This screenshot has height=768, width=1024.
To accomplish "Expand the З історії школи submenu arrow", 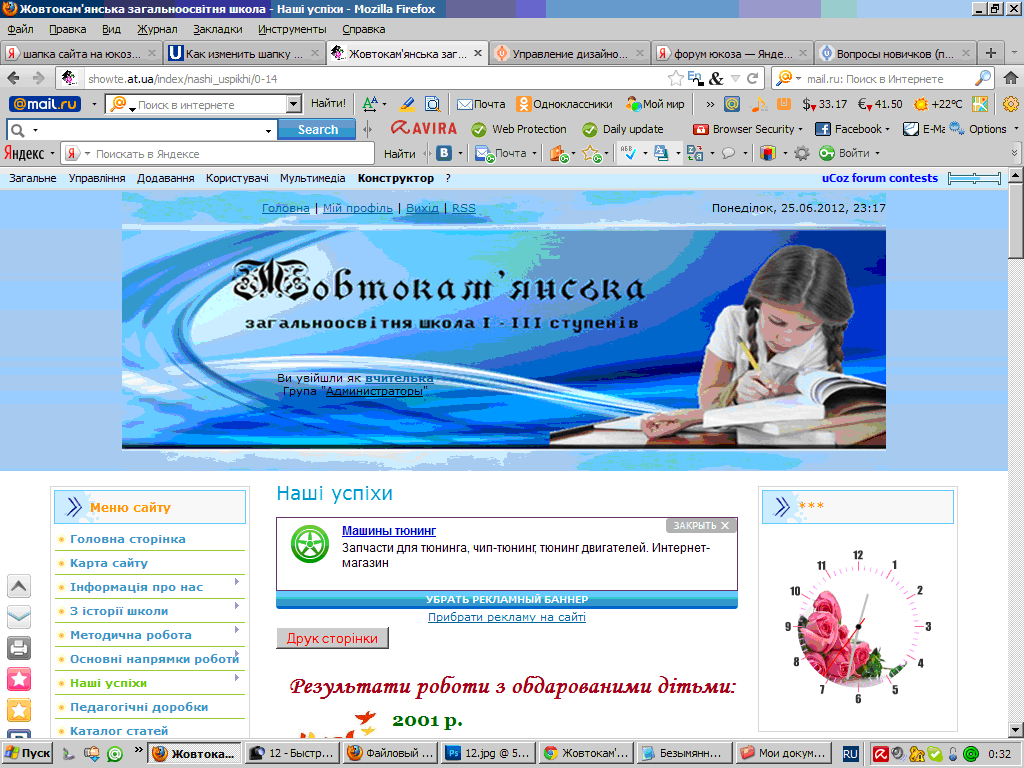I will coord(237,605).
